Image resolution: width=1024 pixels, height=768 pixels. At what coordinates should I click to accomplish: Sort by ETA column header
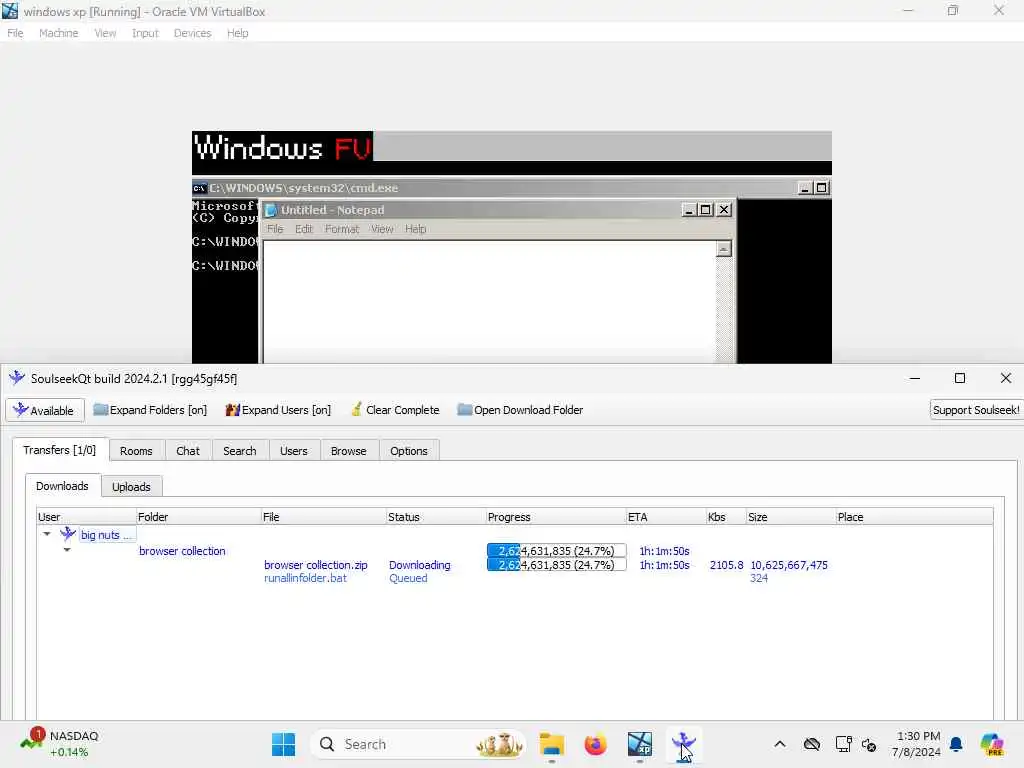tap(665, 517)
